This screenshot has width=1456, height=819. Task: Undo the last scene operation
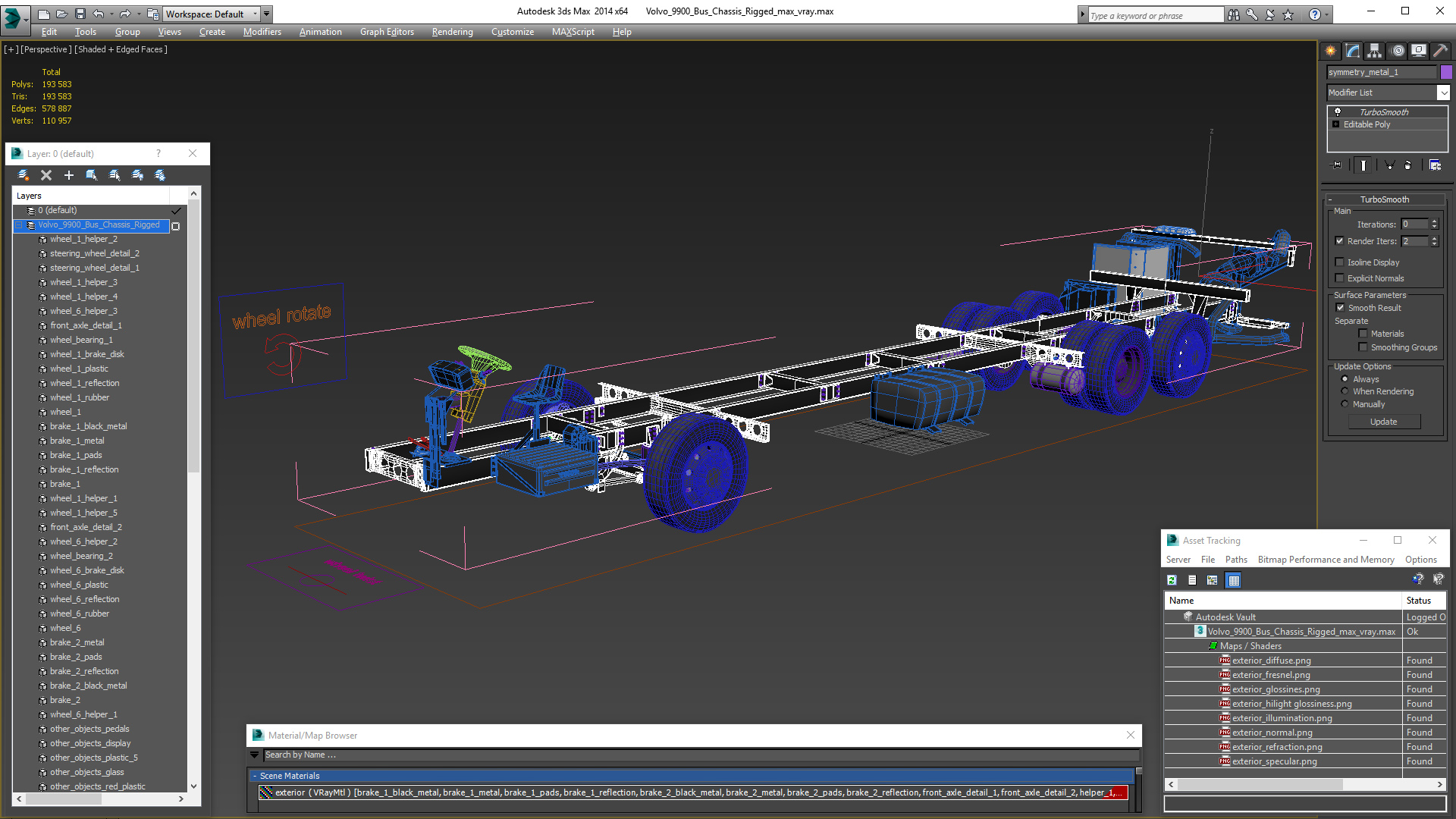[x=98, y=14]
